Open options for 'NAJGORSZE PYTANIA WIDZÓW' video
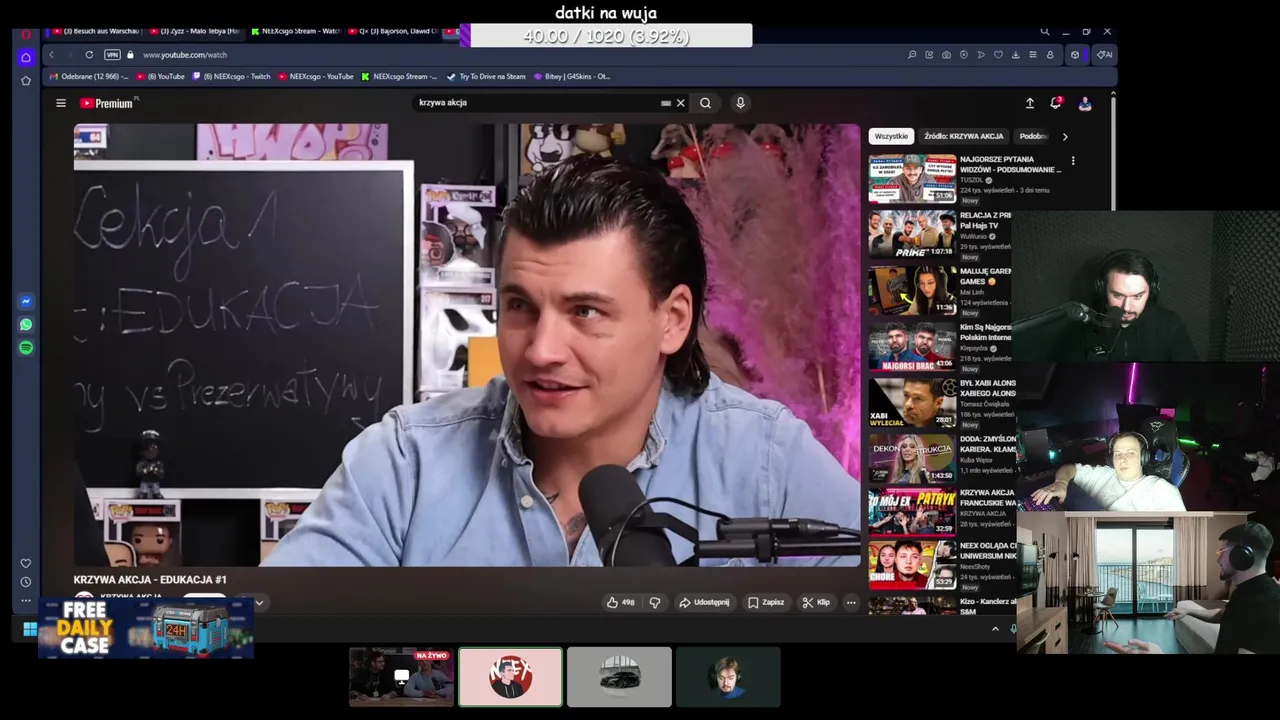 click(x=1073, y=160)
